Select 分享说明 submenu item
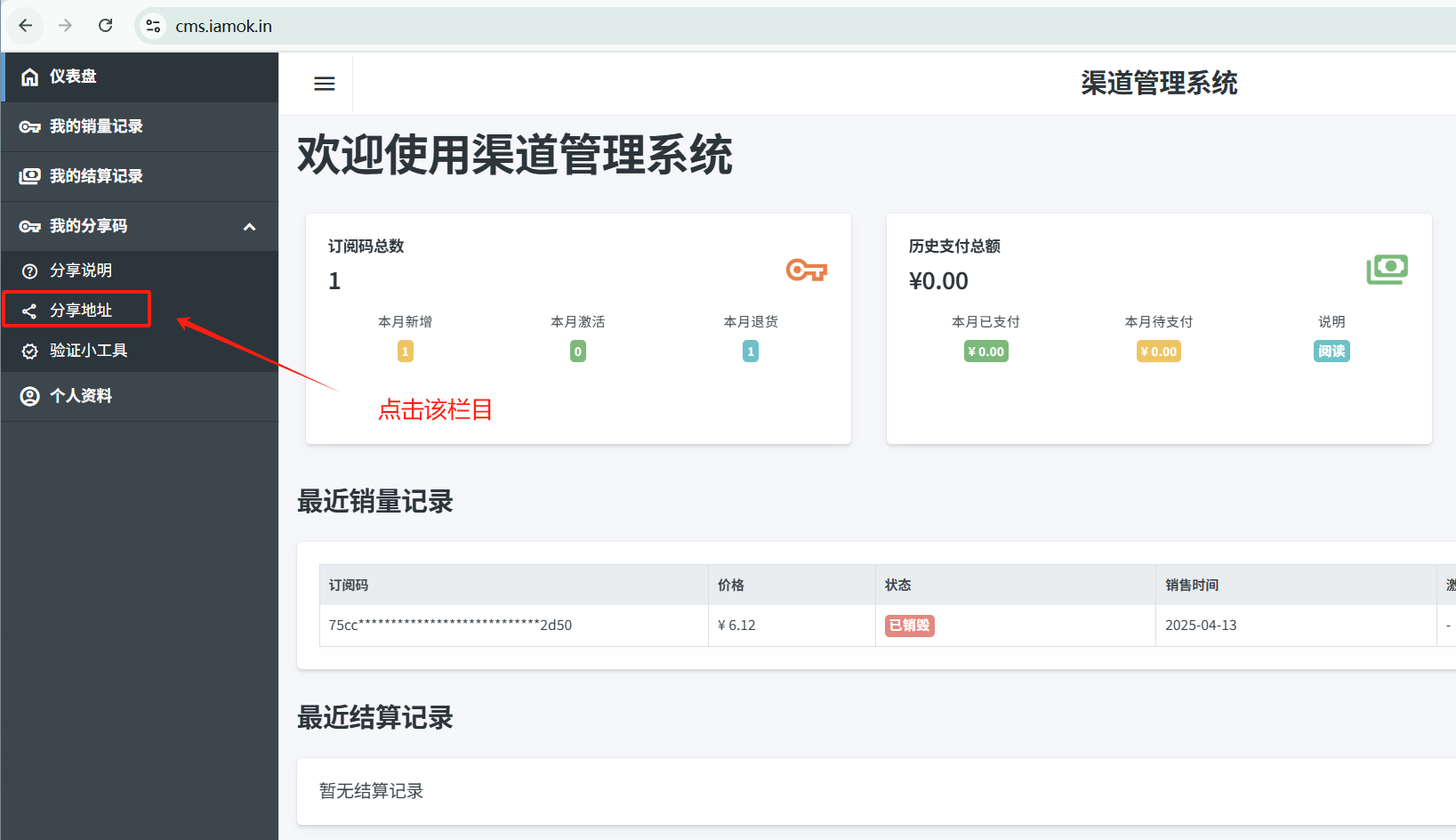This screenshot has width=1456, height=840. pyautogui.click(x=81, y=271)
